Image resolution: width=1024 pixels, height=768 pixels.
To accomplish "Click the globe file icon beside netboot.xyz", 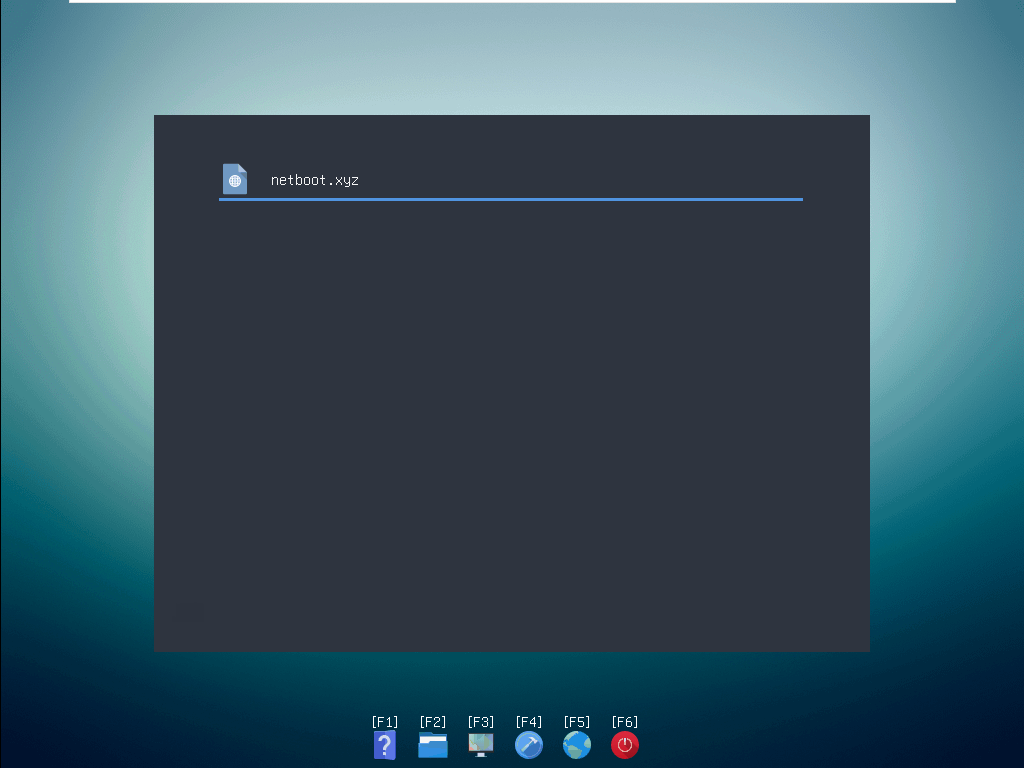I will pos(235,179).
